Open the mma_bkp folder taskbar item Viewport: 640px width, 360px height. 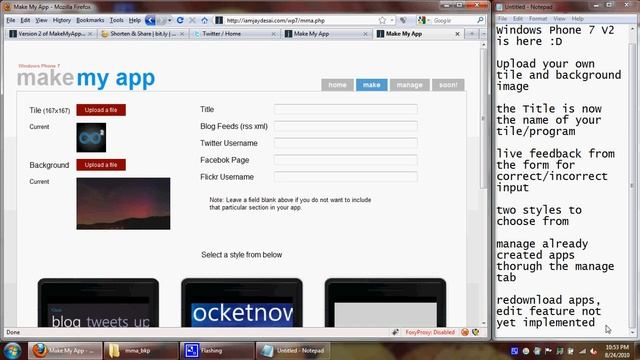[x=140, y=351]
